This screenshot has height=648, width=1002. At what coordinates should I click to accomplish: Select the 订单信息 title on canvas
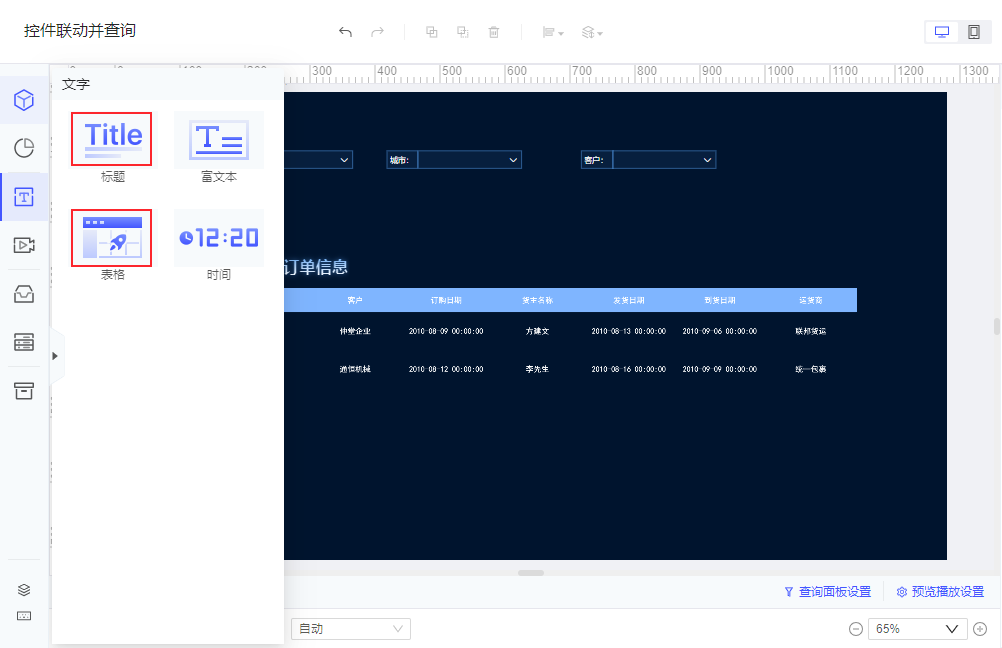tap(316, 267)
